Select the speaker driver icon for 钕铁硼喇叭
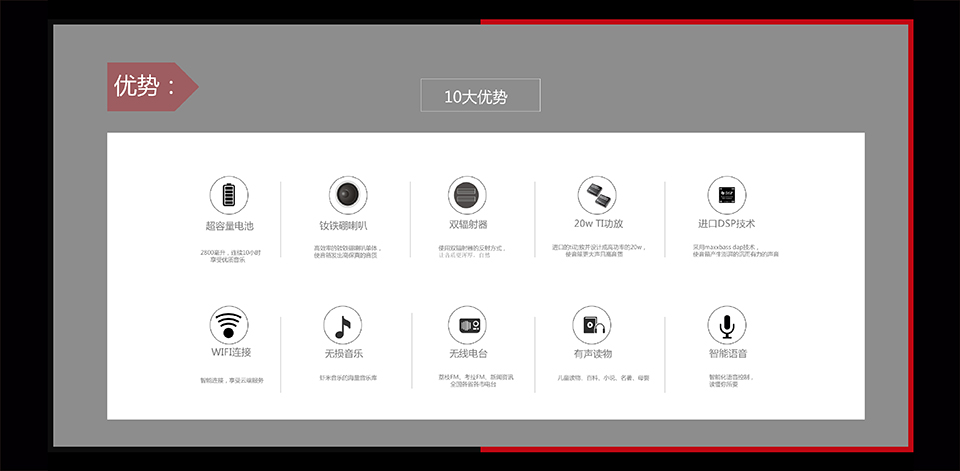 click(348, 195)
